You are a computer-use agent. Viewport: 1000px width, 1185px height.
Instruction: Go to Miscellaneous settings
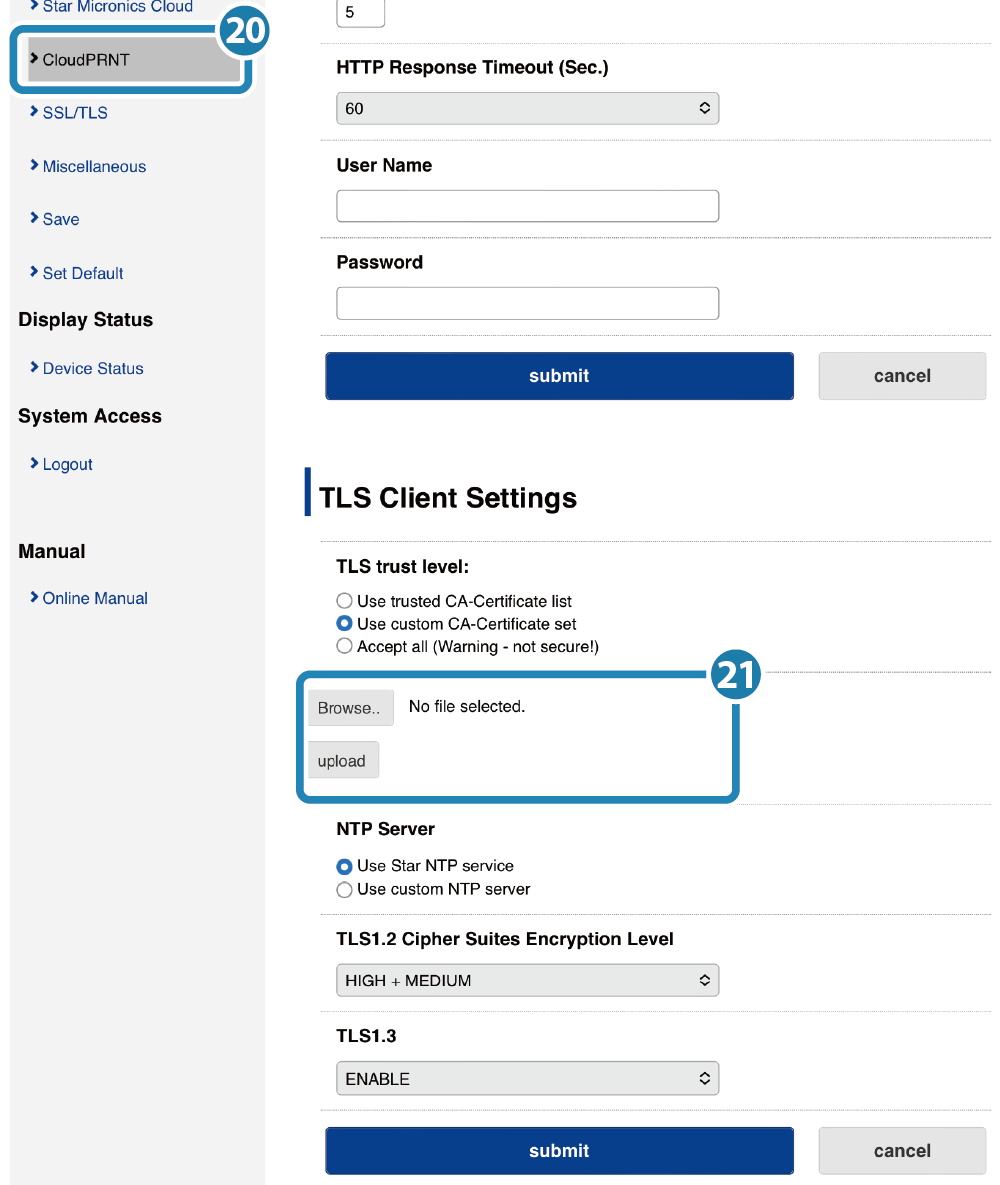[x=93, y=167]
